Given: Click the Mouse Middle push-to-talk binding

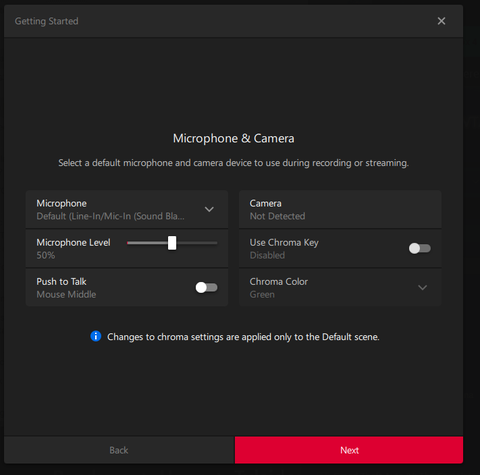Looking at the screenshot, I should tap(66, 294).
